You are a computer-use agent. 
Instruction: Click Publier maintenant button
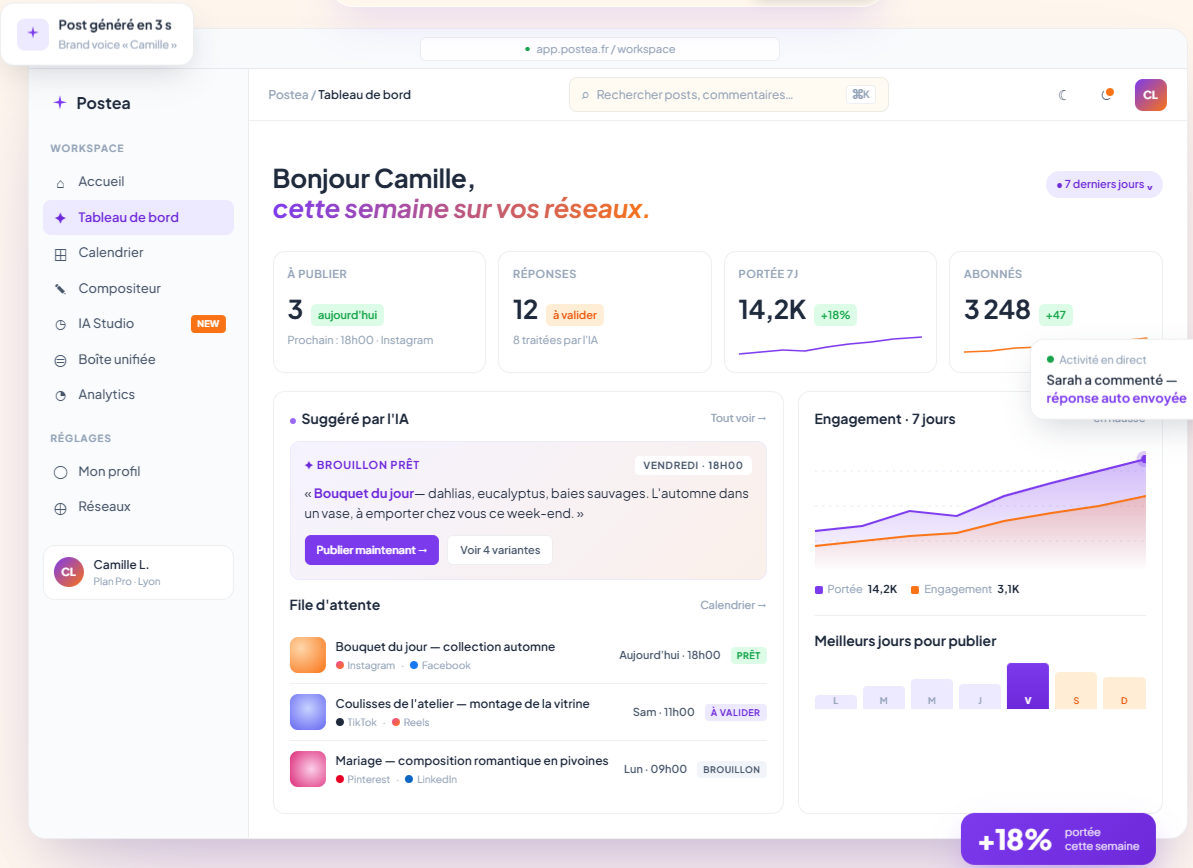pyautogui.click(x=371, y=550)
